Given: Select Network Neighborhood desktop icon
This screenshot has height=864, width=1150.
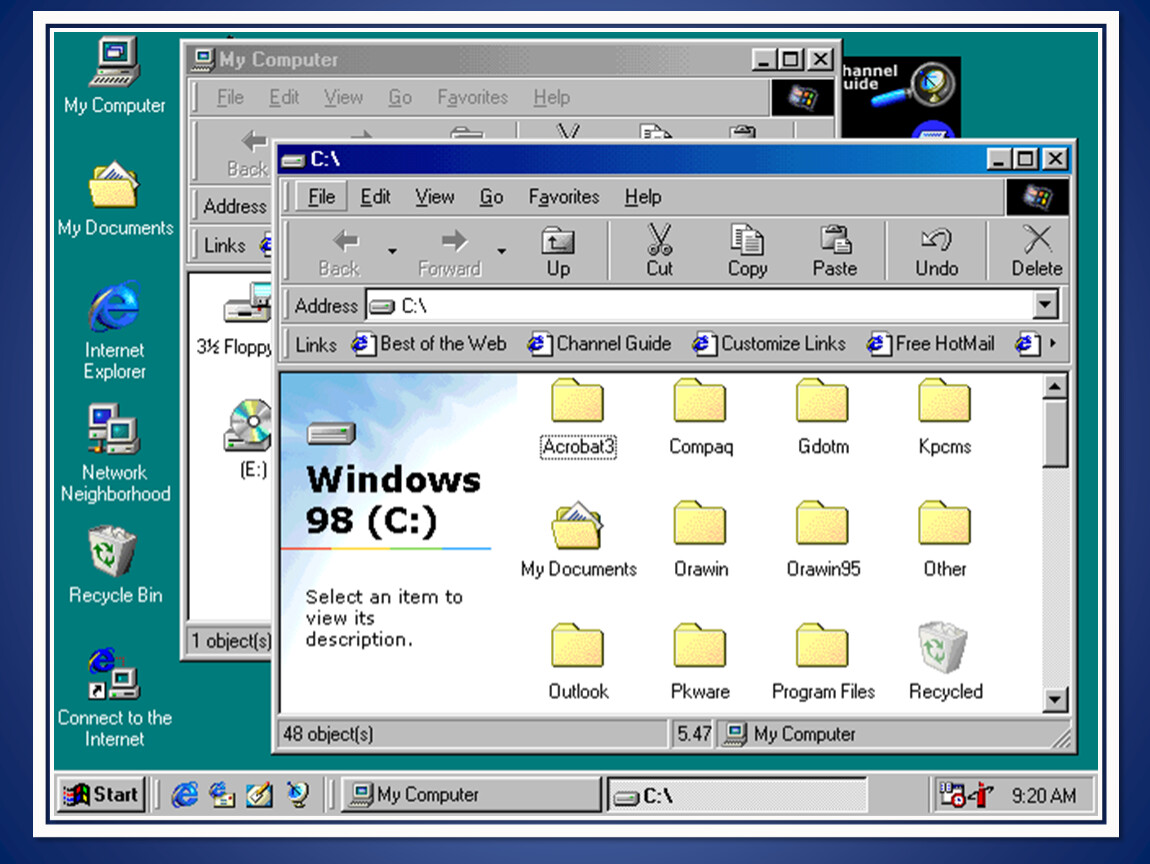Looking at the screenshot, I should coord(114,453).
